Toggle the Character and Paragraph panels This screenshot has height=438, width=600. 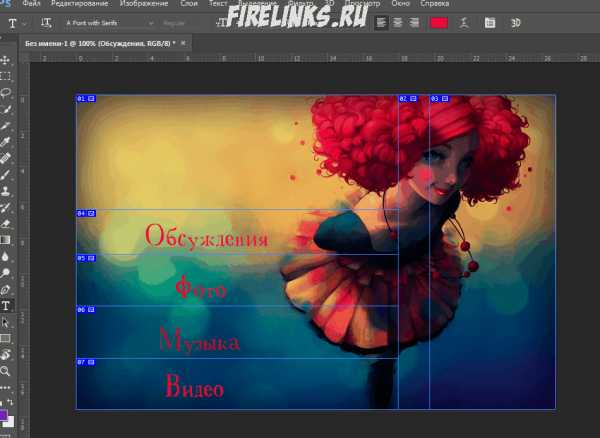point(490,23)
